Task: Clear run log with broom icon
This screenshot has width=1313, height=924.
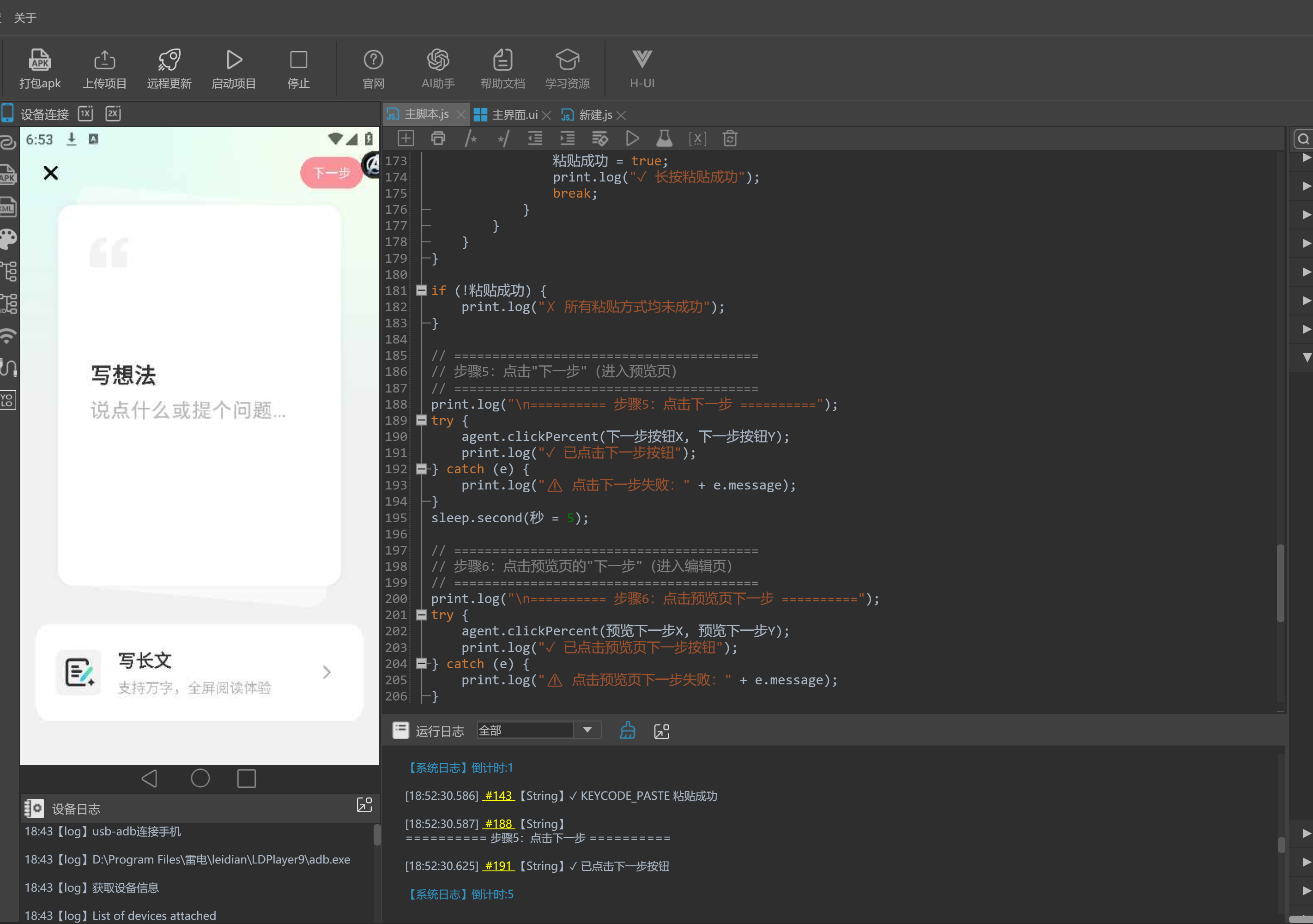Action: click(627, 731)
